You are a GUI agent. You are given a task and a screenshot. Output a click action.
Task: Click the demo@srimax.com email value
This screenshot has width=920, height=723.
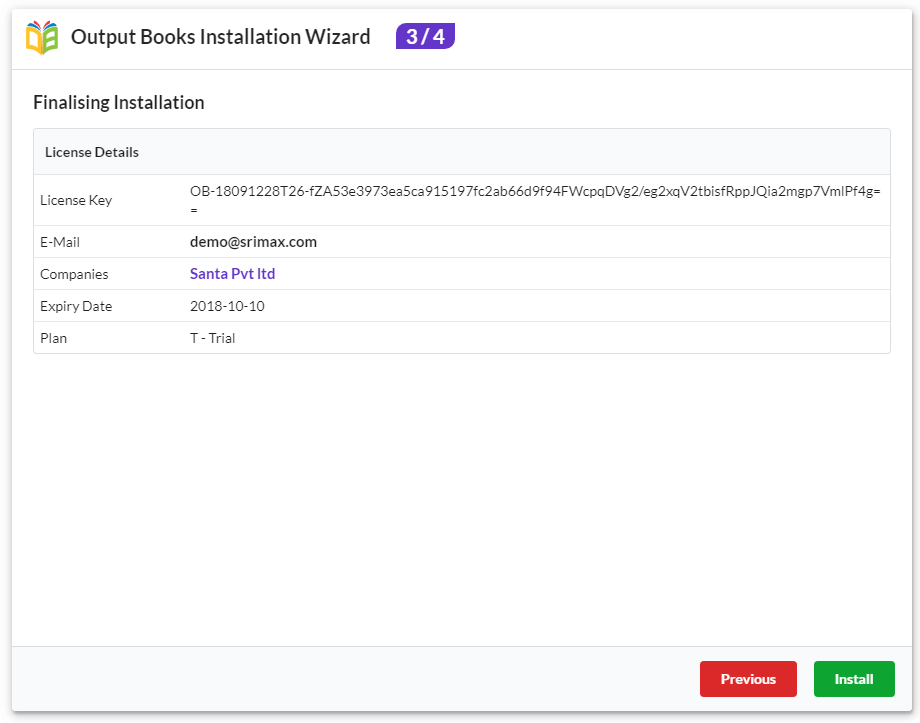pos(253,242)
